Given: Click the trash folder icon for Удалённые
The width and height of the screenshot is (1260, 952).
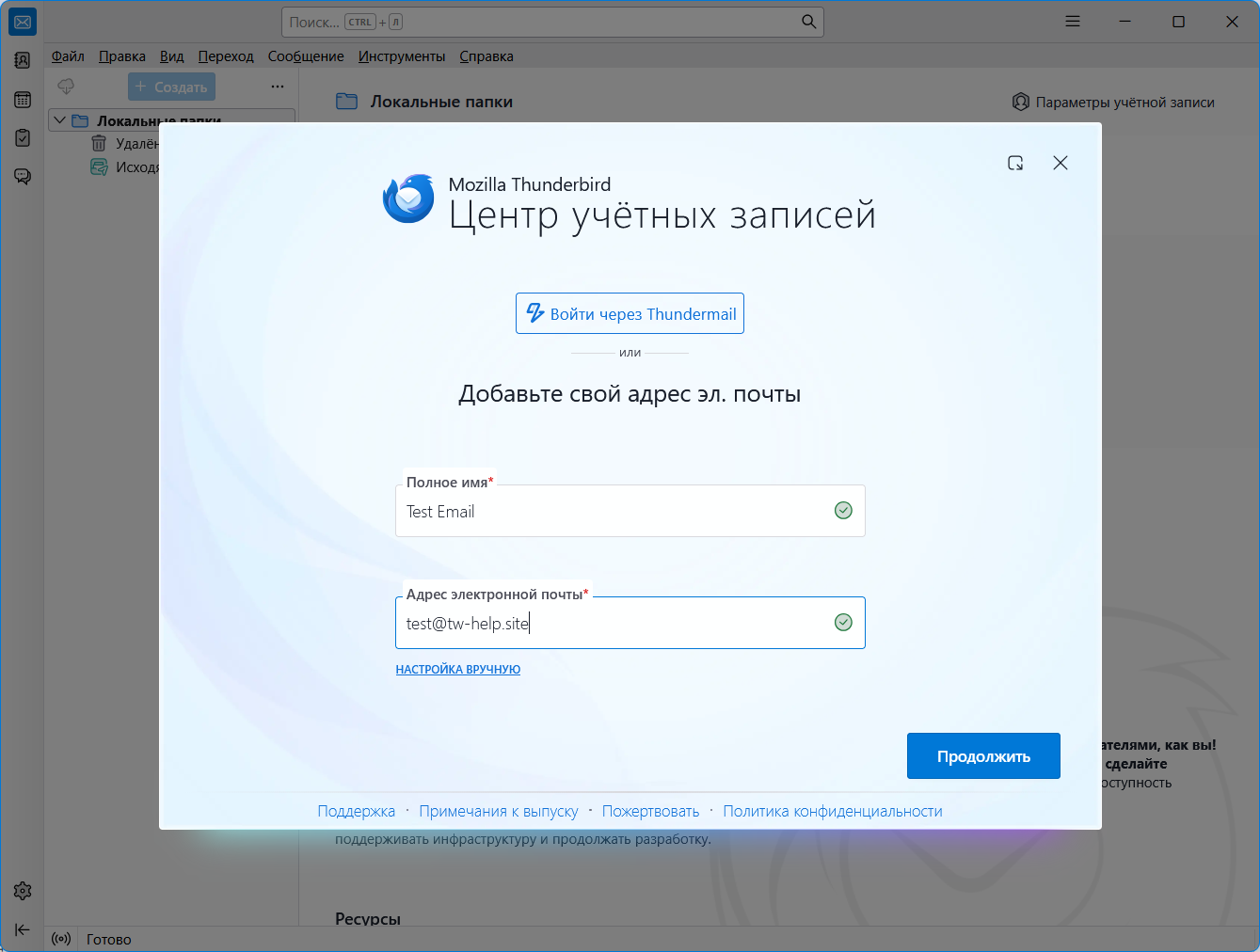Looking at the screenshot, I should (x=99, y=143).
